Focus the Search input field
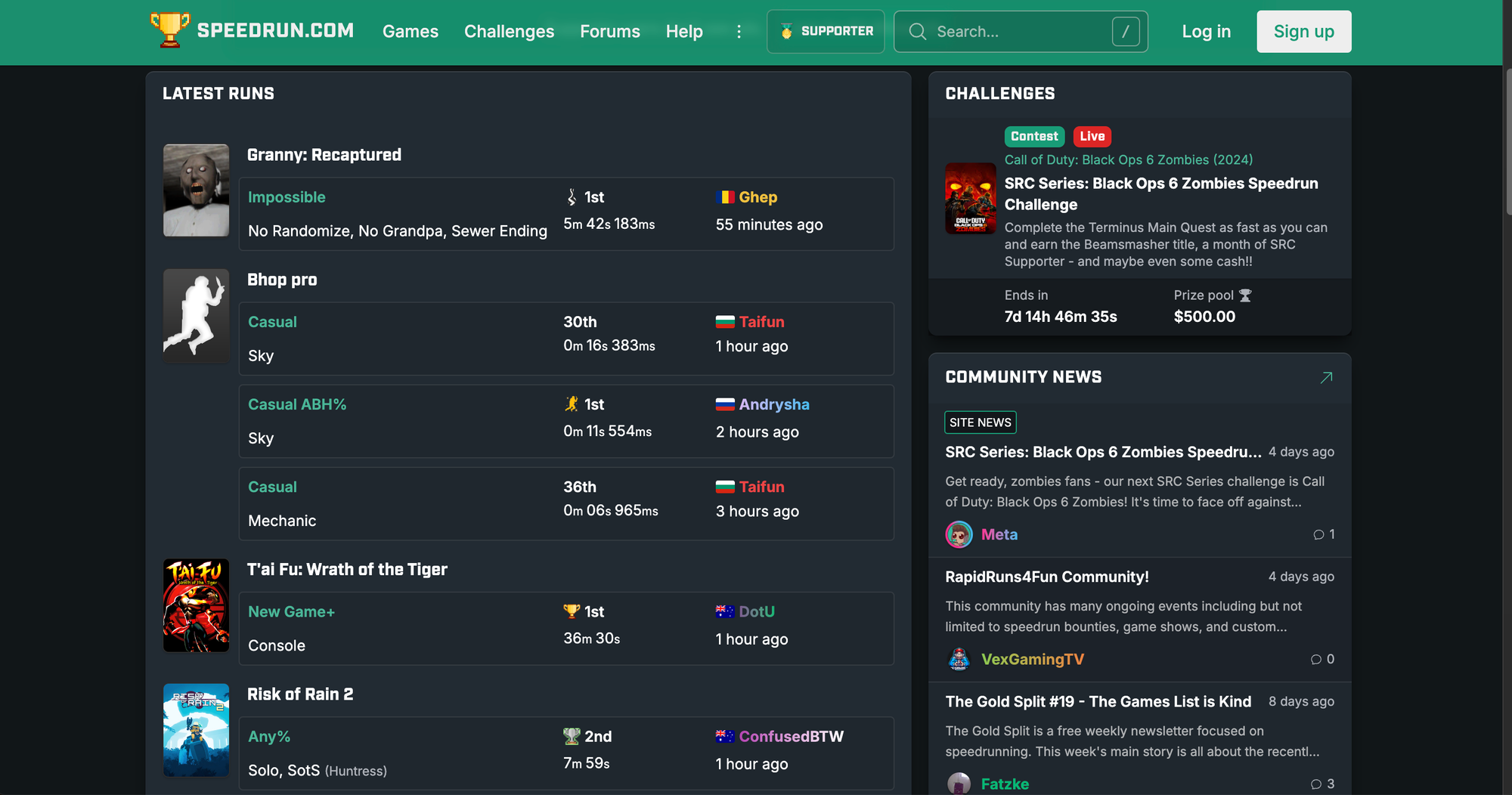Image resolution: width=1512 pixels, height=795 pixels. pos(1021,31)
